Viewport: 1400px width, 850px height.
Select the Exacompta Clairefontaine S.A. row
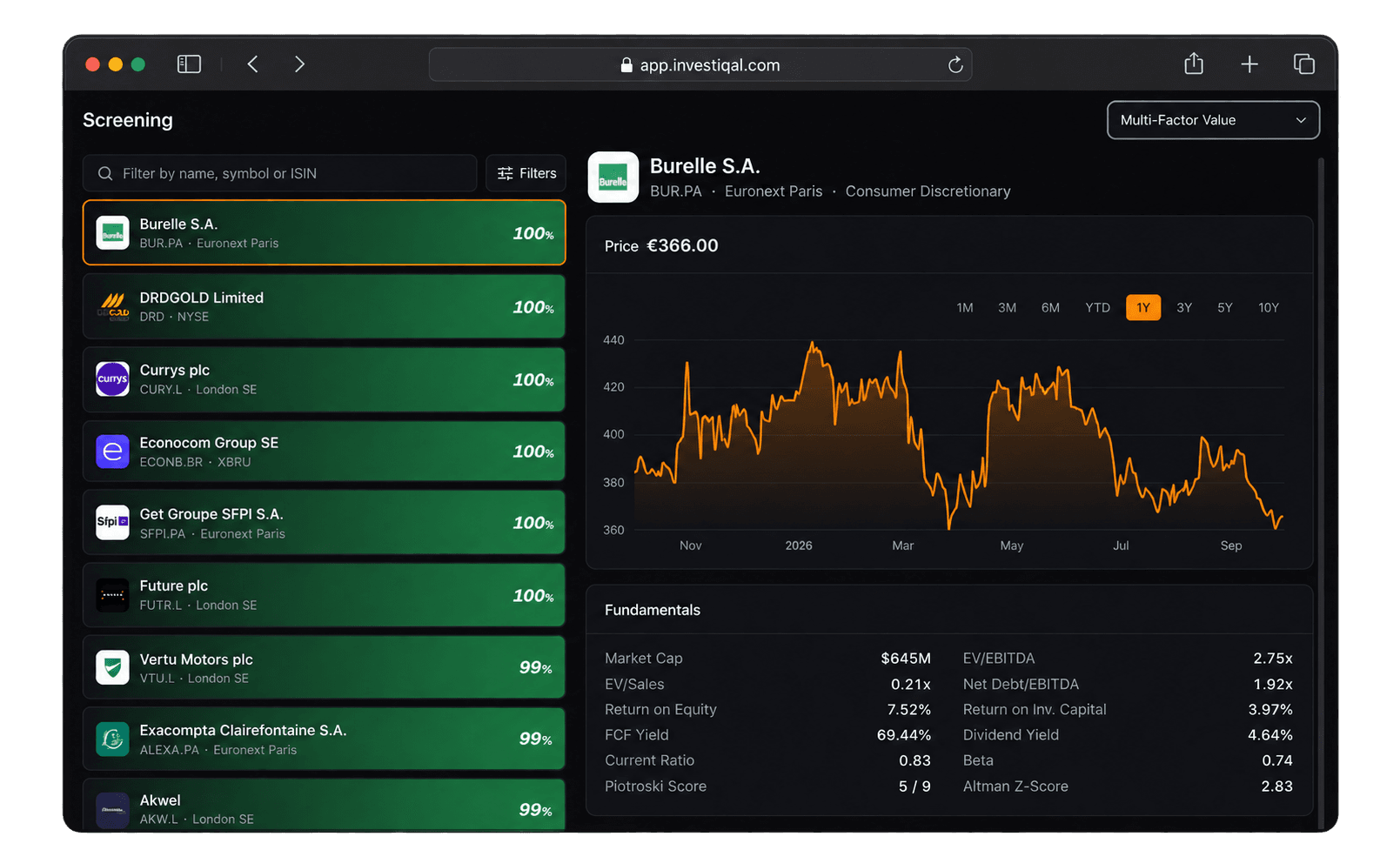coord(325,740)
